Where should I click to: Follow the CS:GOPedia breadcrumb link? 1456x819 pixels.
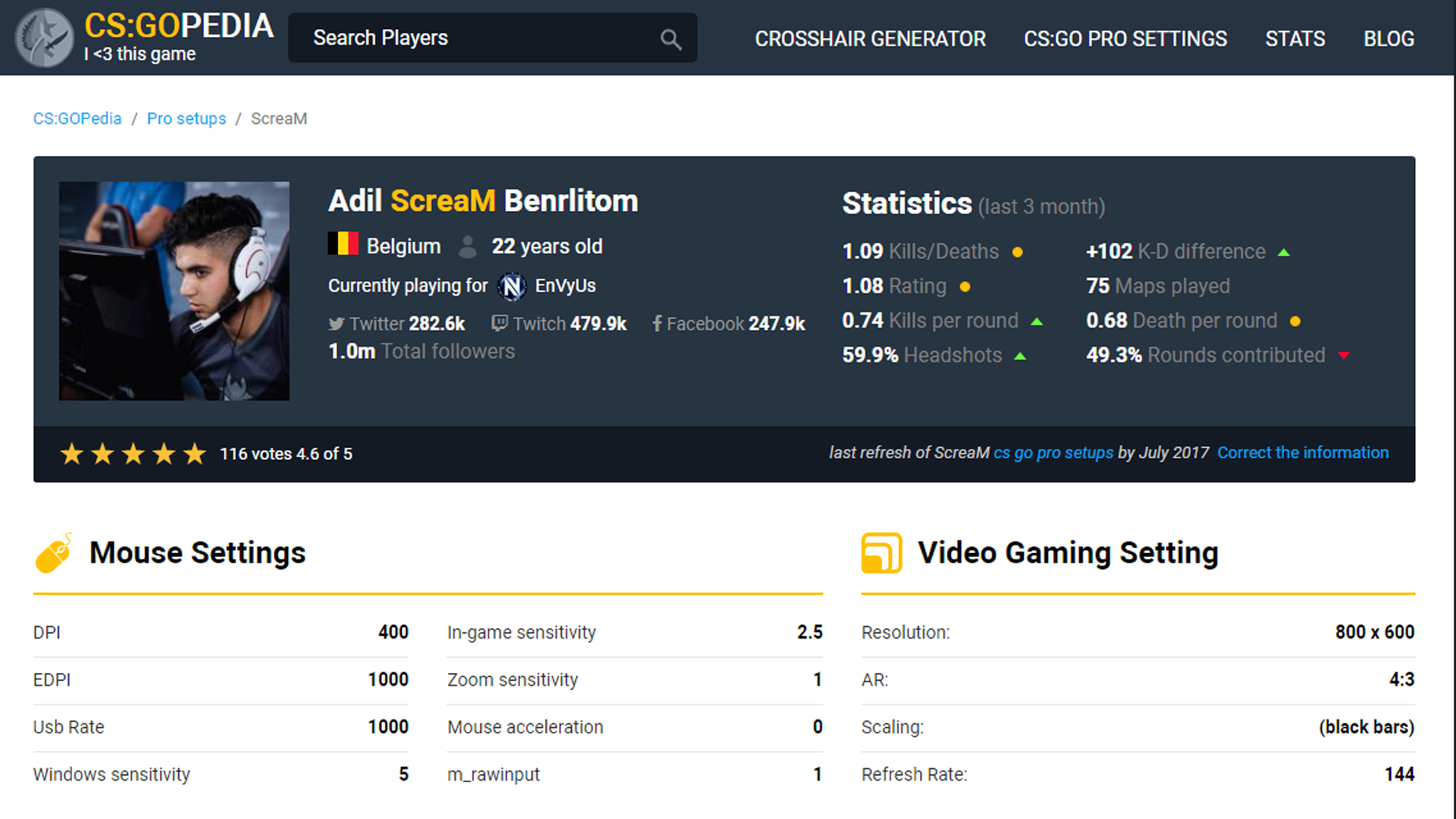(x=77, y=118)
